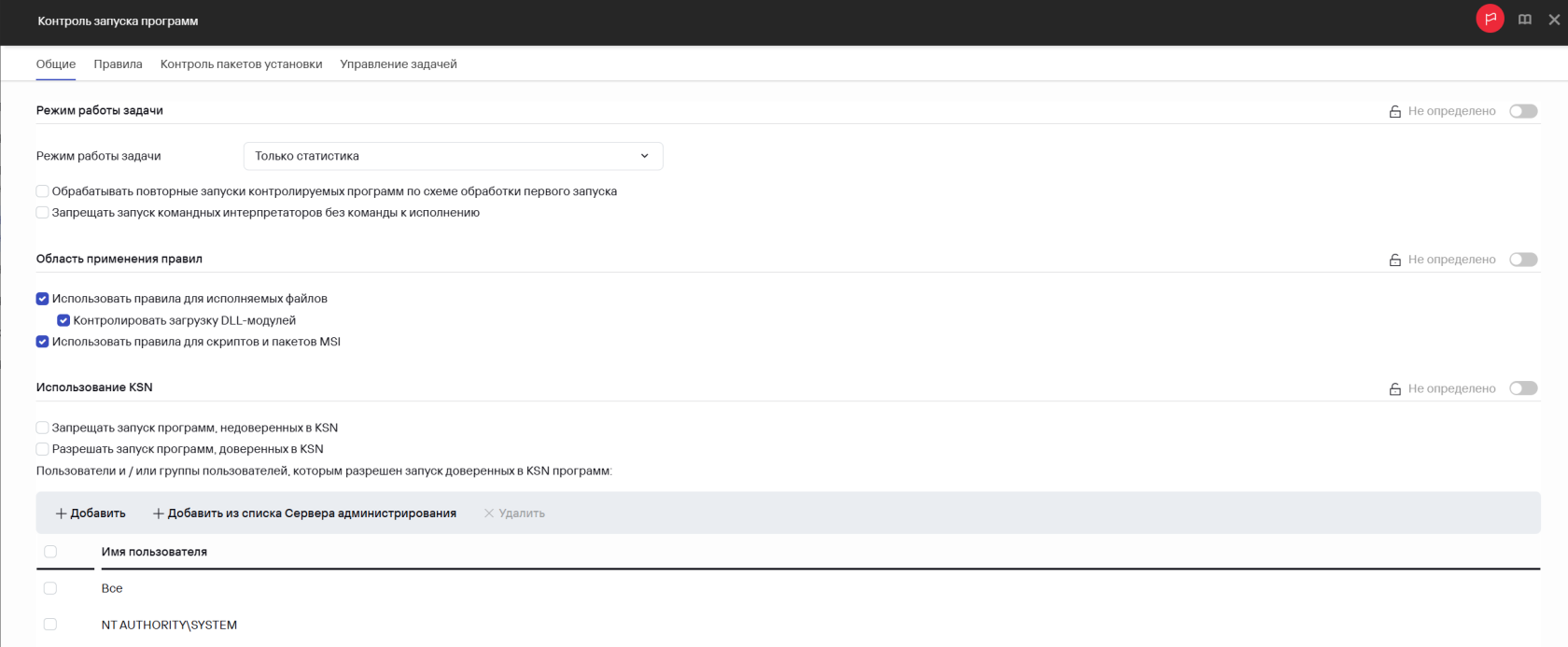This screenshot has width=1568, height=647.
Task: Uncheck Использовать правила для скриптов и пакетов MSI
Action: click(42, 342)
